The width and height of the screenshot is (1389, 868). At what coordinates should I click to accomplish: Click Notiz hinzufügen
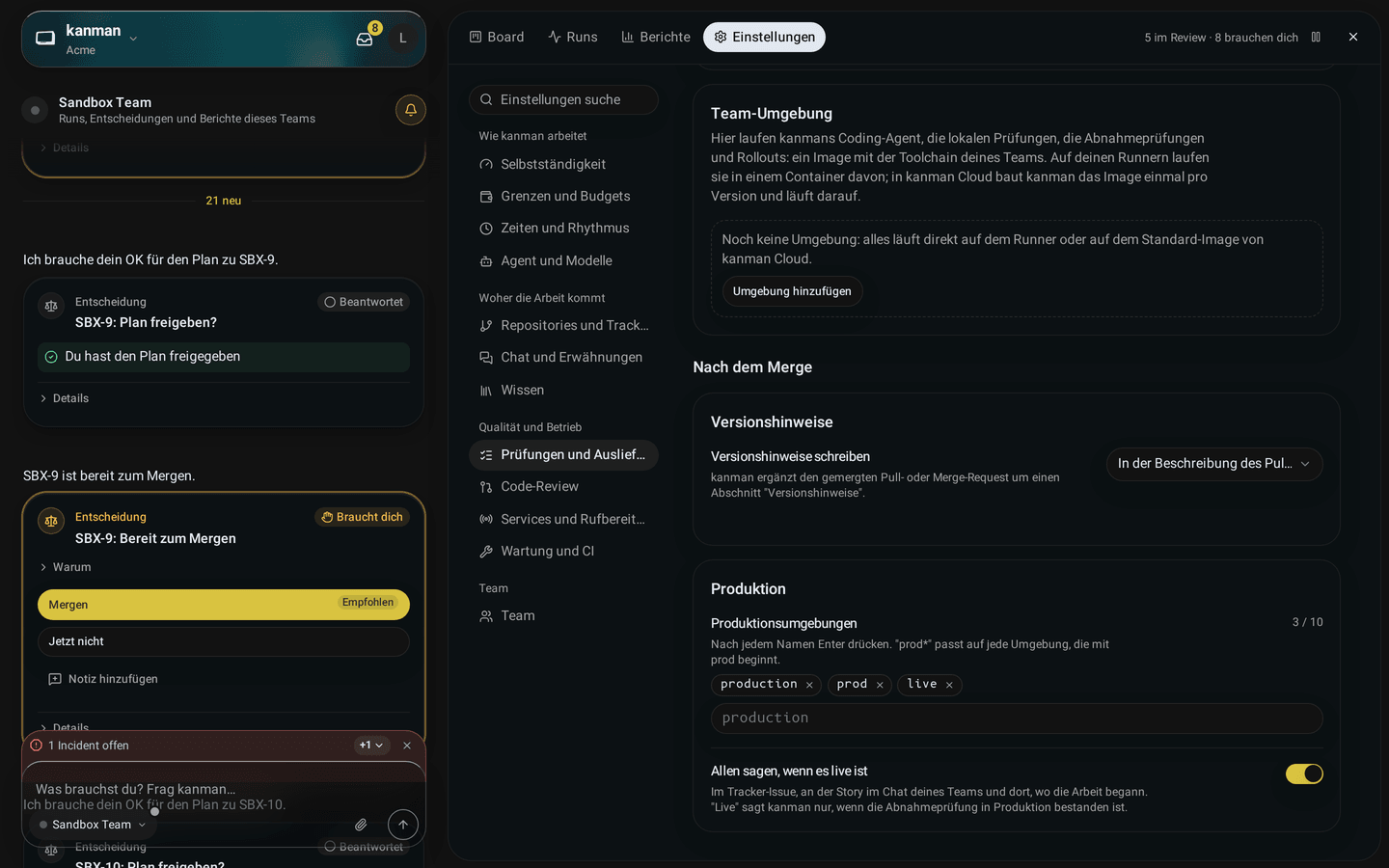103,679
